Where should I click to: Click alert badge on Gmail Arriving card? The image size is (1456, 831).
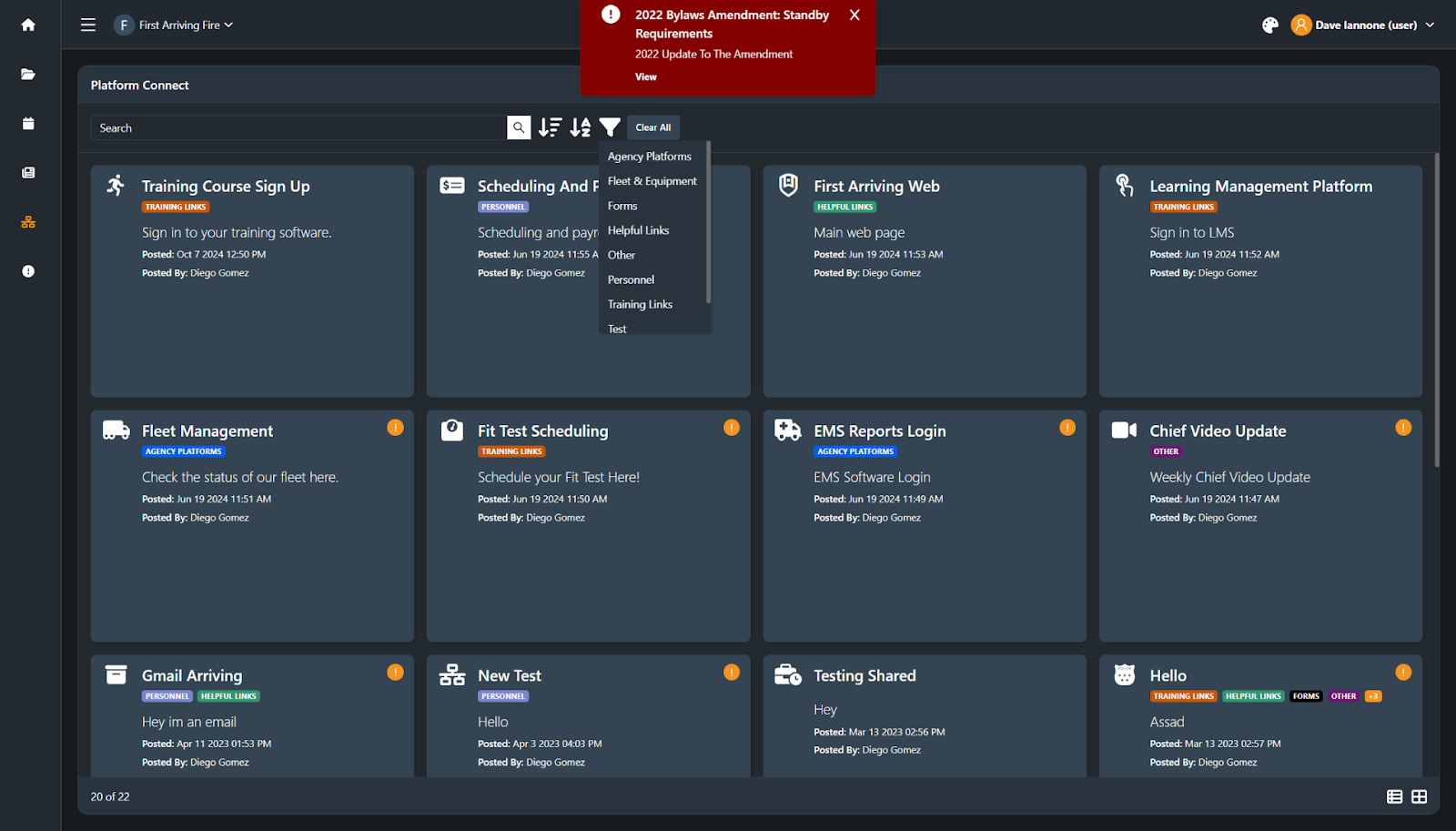[x=395, y=673]
